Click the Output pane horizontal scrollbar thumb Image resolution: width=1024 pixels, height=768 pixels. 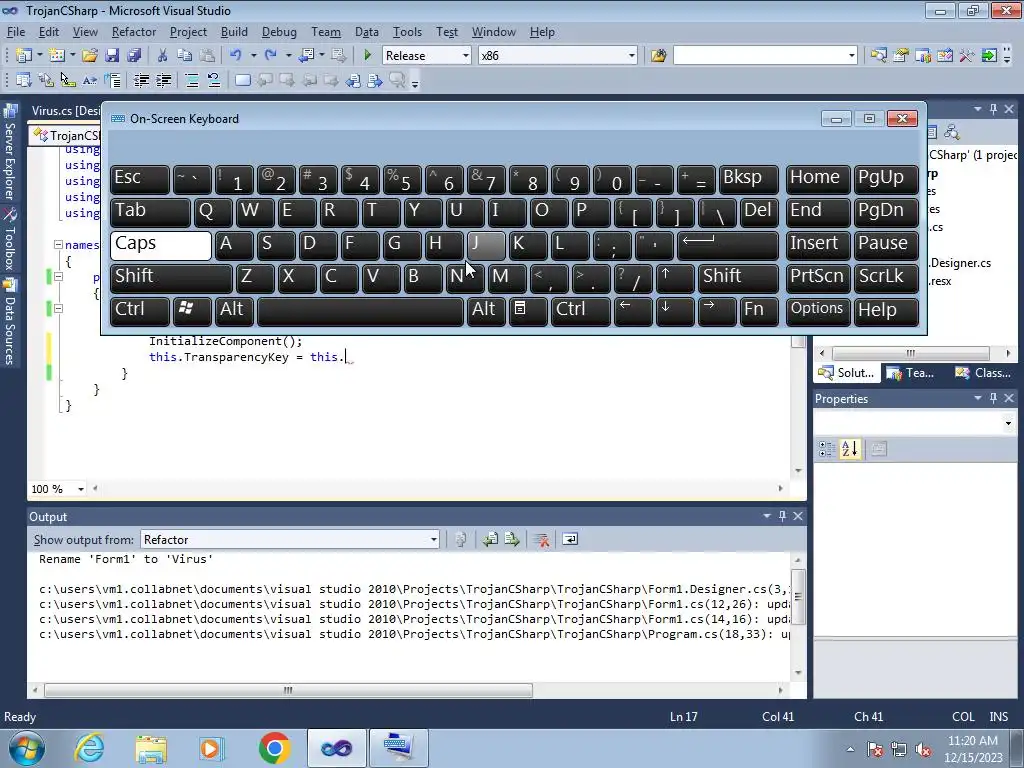(288, 690)
